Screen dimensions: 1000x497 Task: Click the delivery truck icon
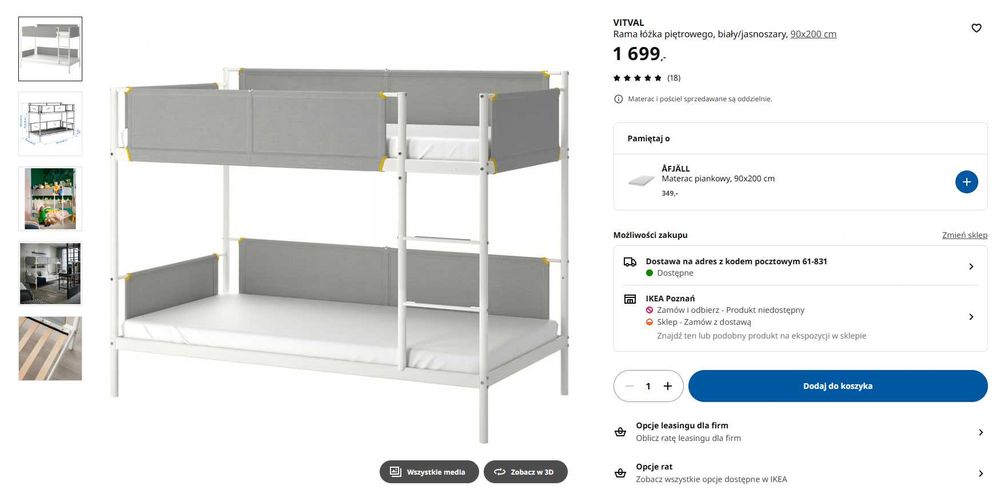click(630, 262)
